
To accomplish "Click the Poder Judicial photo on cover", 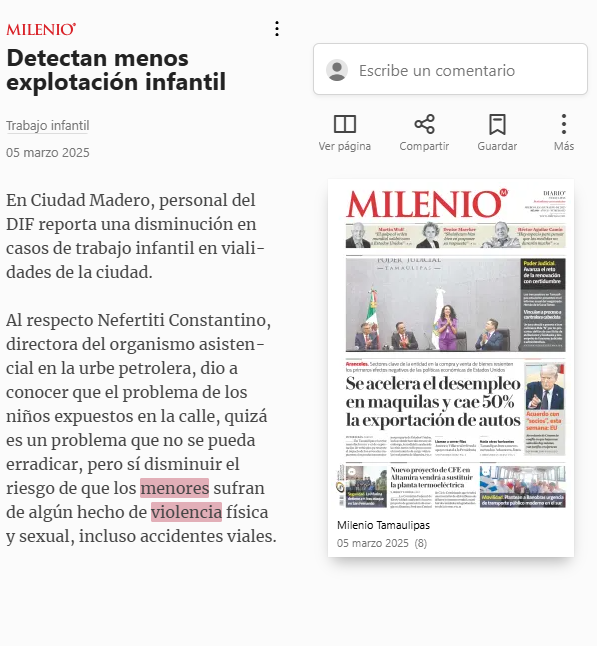I will coord(433,304).
